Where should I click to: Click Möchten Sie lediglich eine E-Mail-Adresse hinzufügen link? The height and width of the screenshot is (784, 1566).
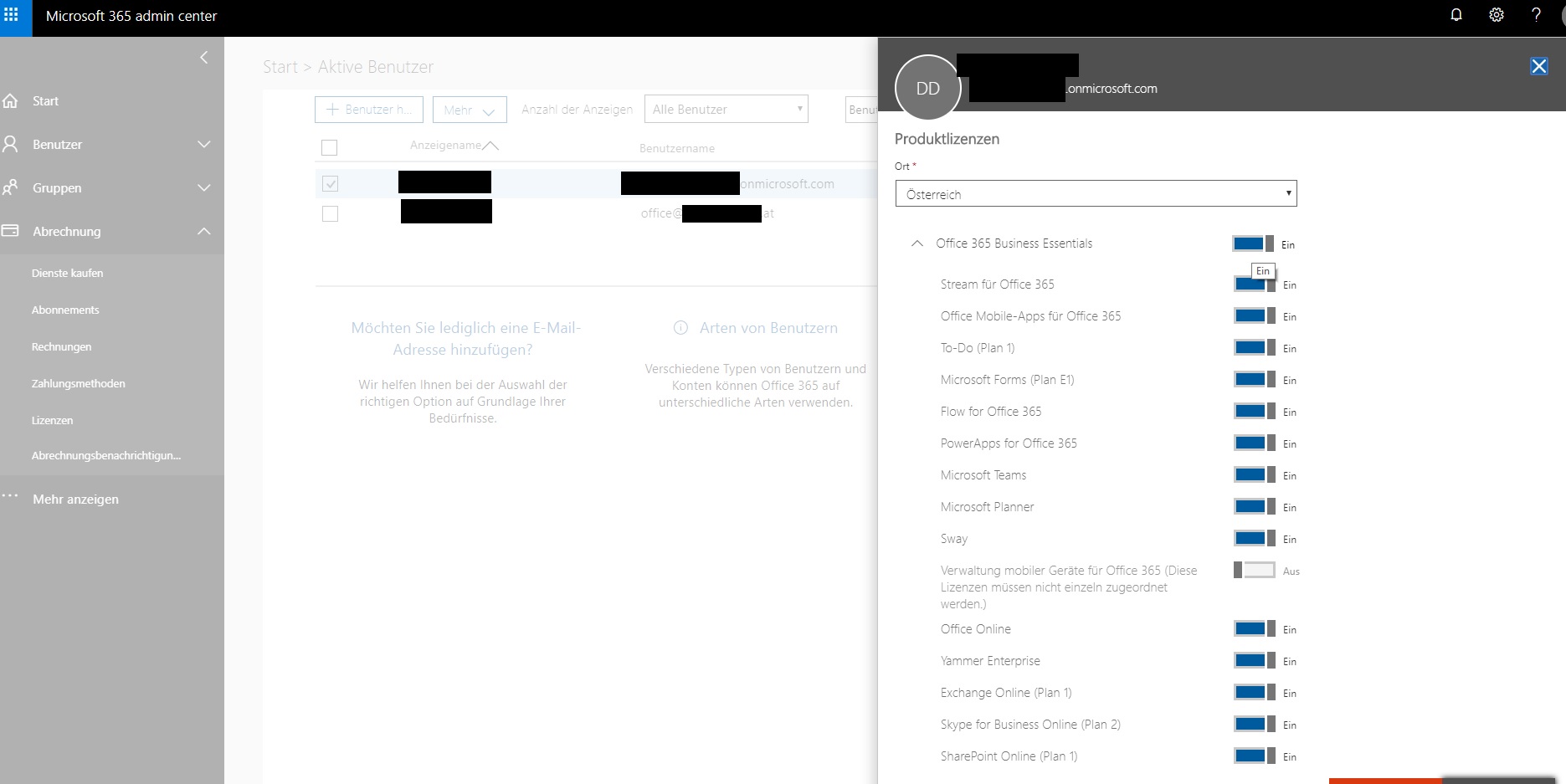[x=465, y=338]
